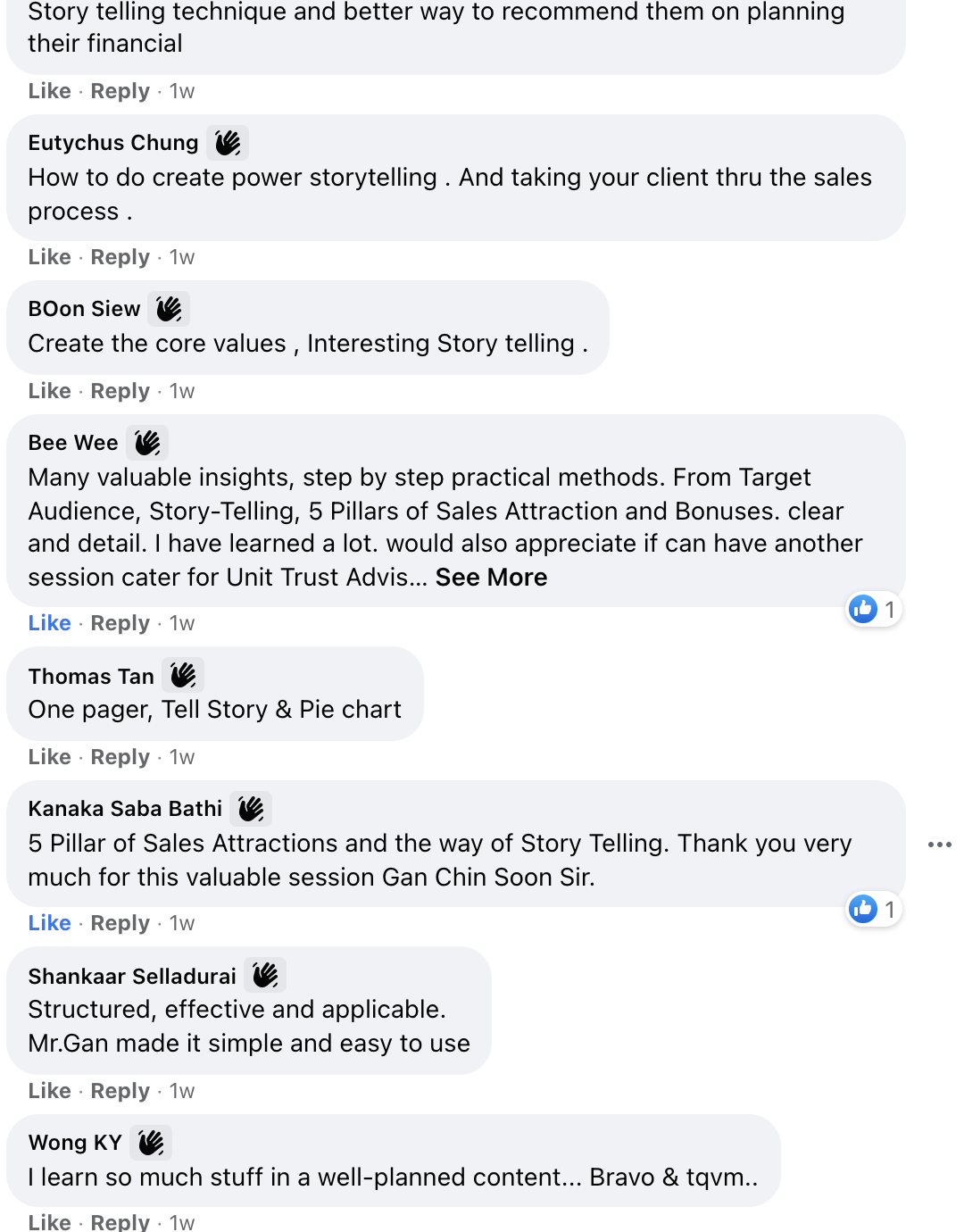964x1232 pixels.
Task: Reply to Shankaar Selladurai's comment
Action: pyautogui.click(x=120, y=1091)
